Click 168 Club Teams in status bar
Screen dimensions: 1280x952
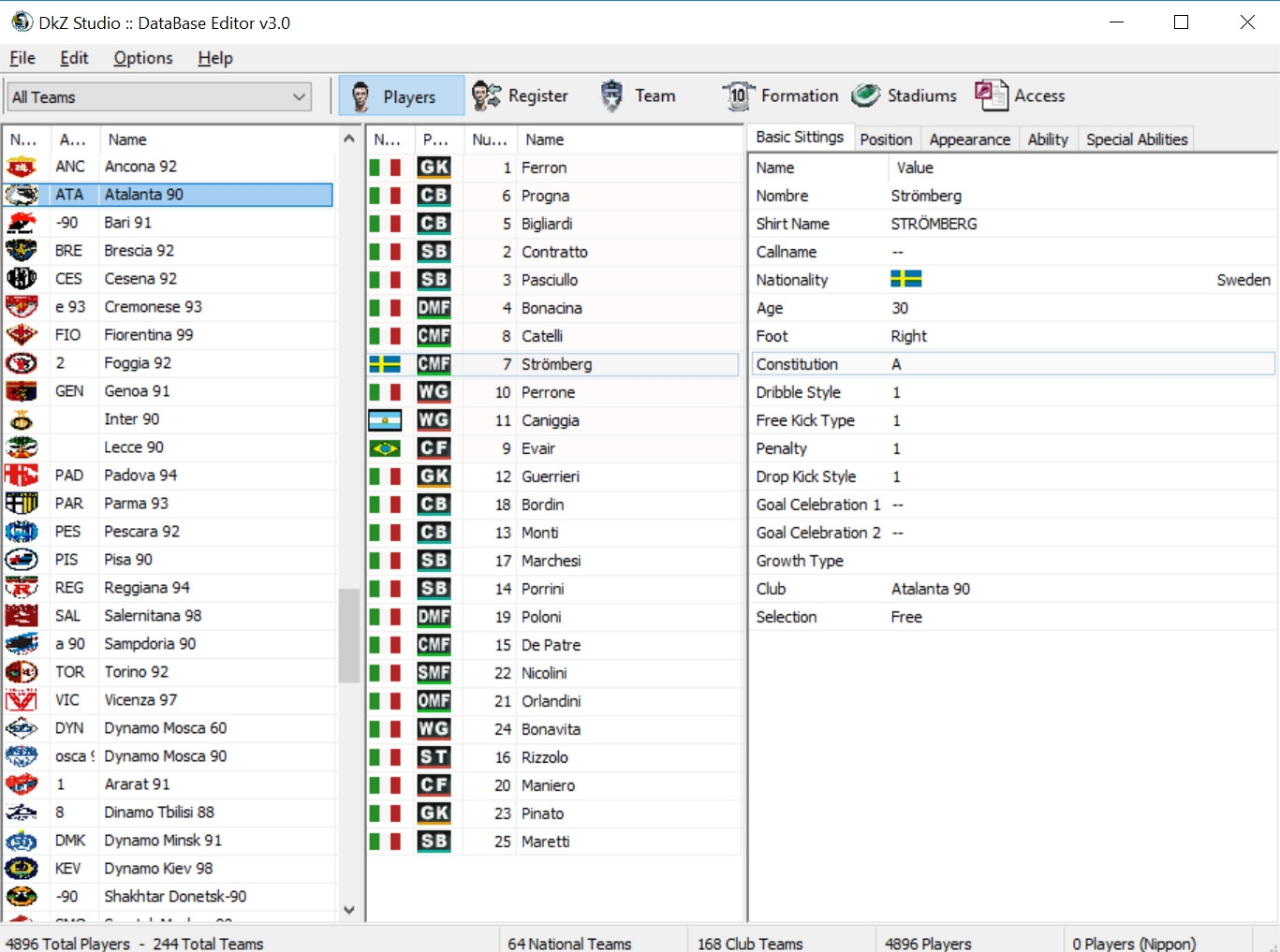click(x=750, y=944)
